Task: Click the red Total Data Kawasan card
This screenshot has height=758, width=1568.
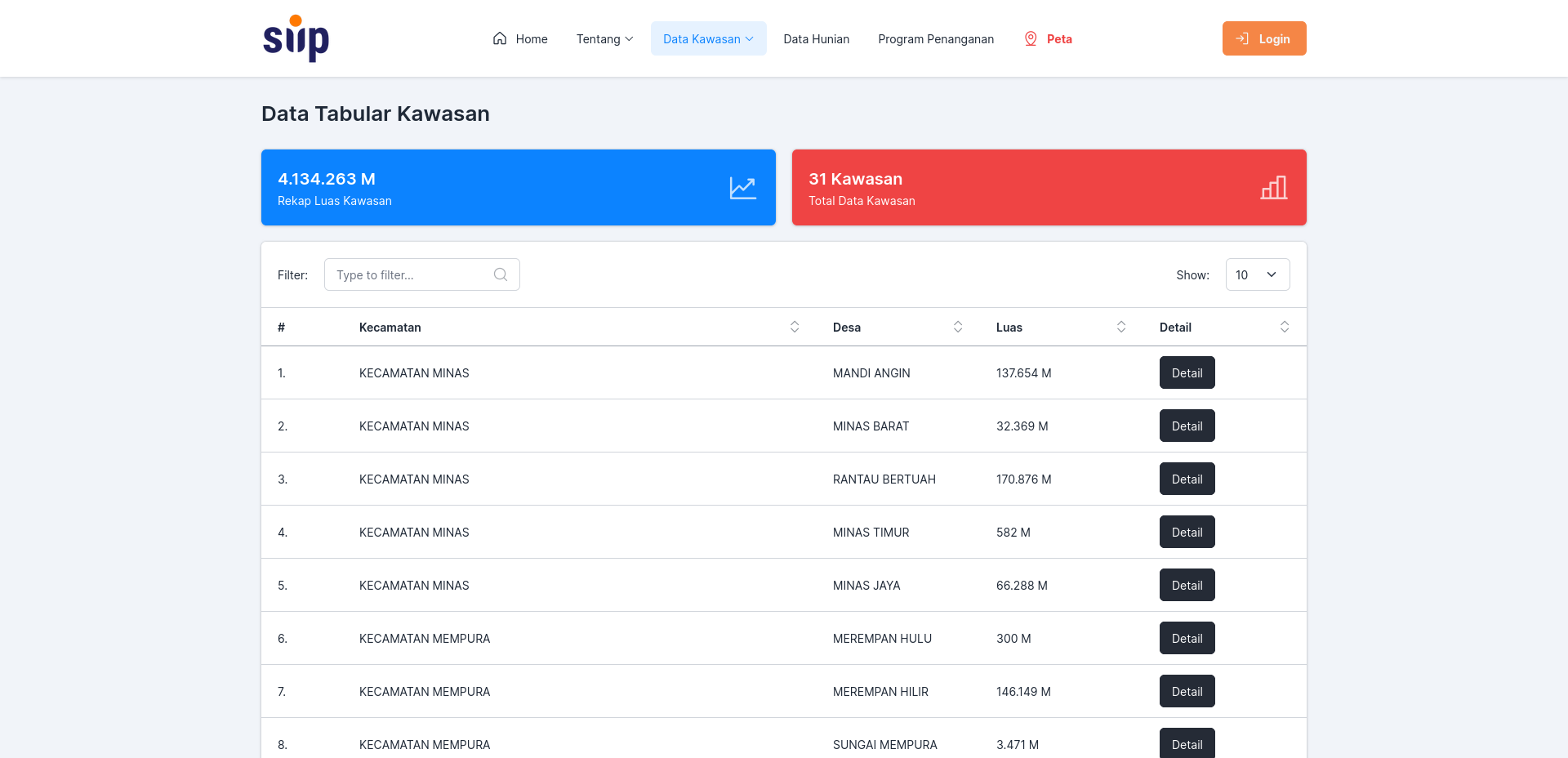Action: pos(1049,187)
